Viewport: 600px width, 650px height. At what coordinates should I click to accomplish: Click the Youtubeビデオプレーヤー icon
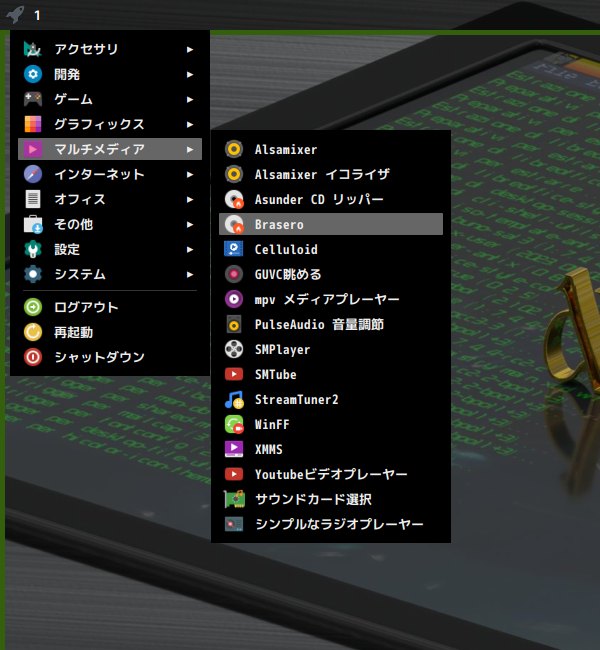tap(234, 474)
